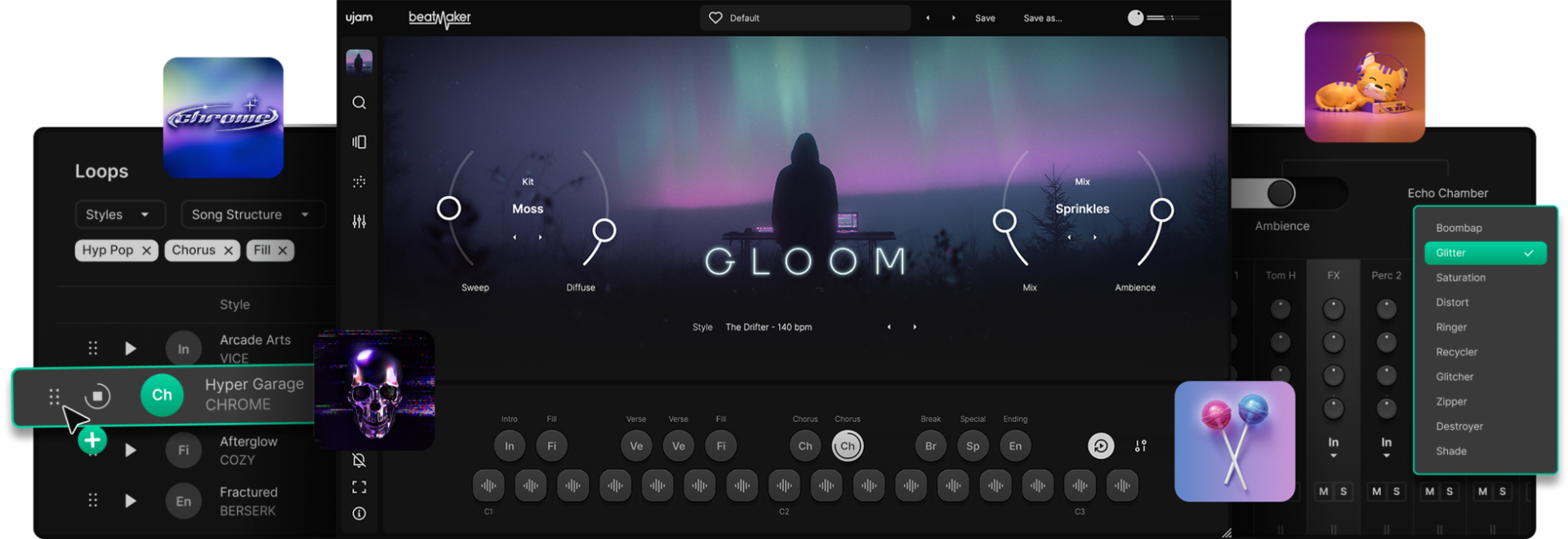Play the Afterglow COZY loop
This screenshot has width=1568, height=539.
tap(131, 450)
